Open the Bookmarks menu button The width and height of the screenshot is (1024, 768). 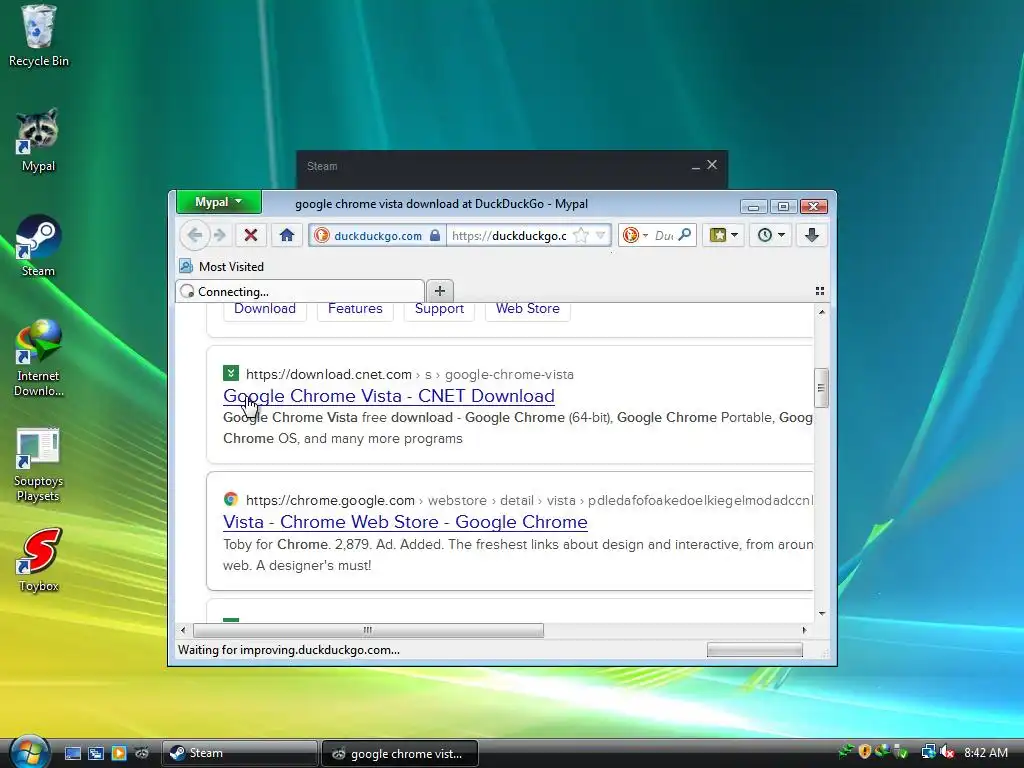coord(724,235)
